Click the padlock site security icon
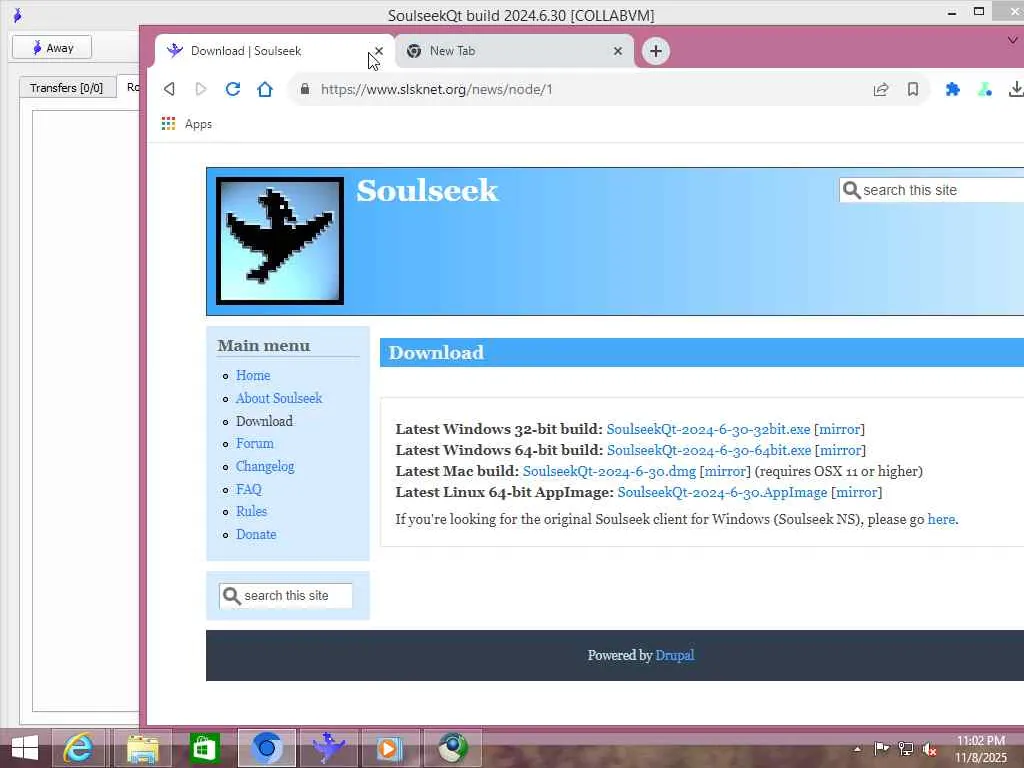Image resolution: width=1024 pixels, height=768 pixels. coord(304,89)
